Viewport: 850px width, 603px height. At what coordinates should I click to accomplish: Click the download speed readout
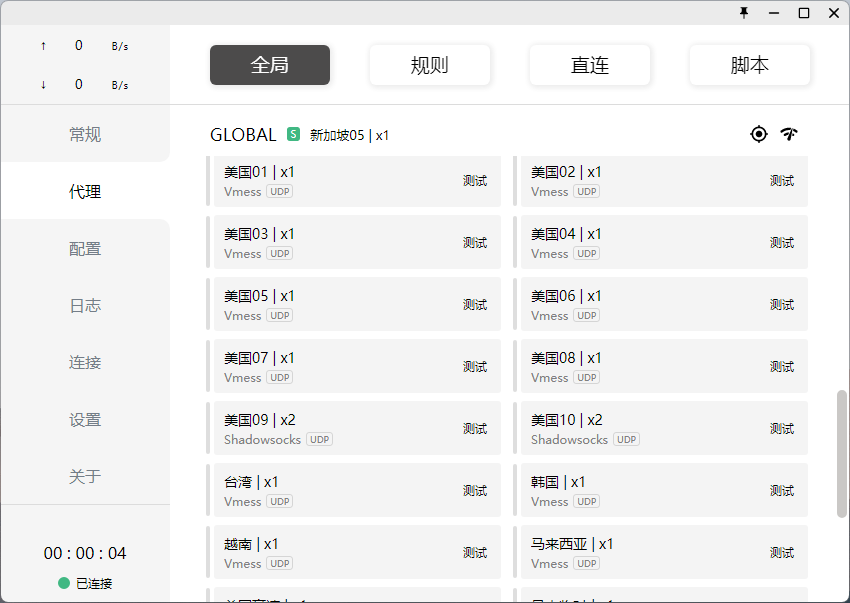(x=85, y=85)
